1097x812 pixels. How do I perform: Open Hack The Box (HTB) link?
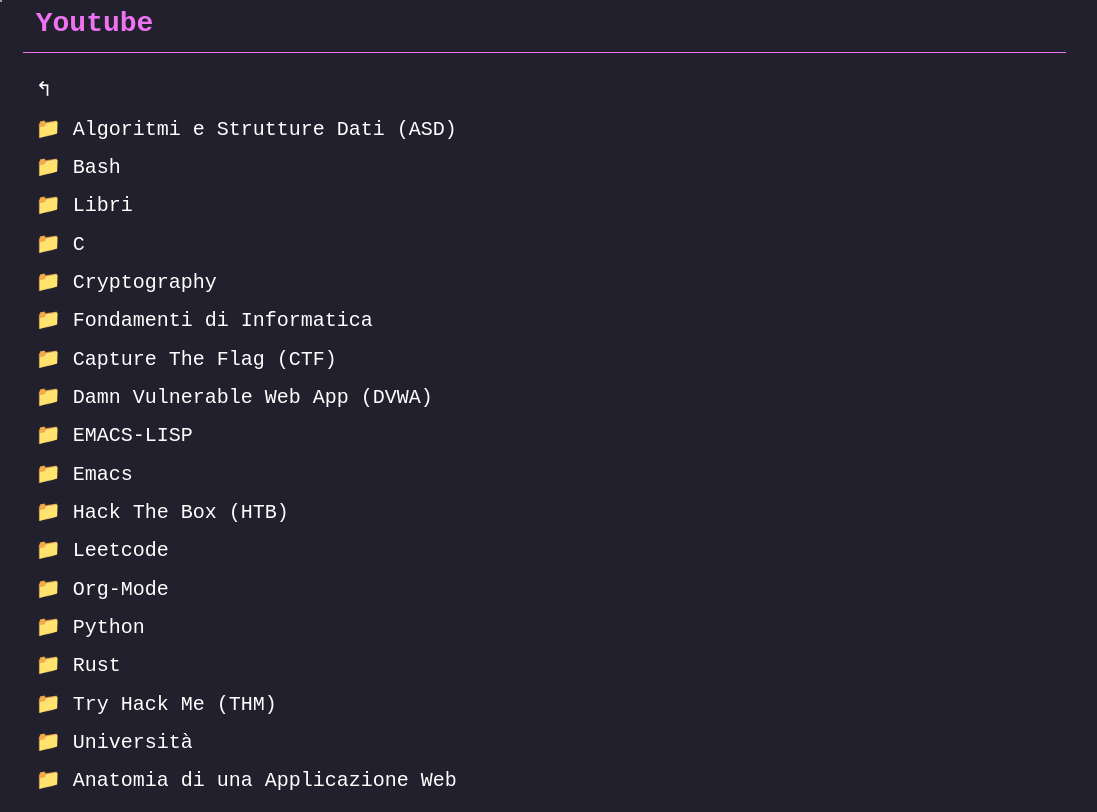pos(181,512)
